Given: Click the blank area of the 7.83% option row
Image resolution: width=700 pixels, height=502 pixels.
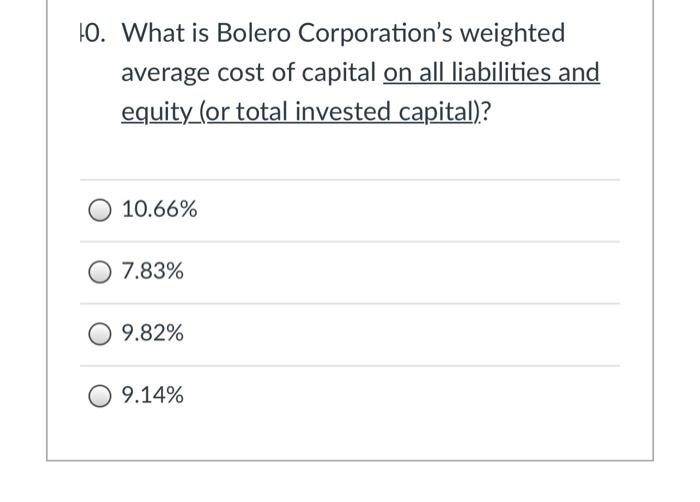Looking at the screenshot, I should click(x=402, y=272).
